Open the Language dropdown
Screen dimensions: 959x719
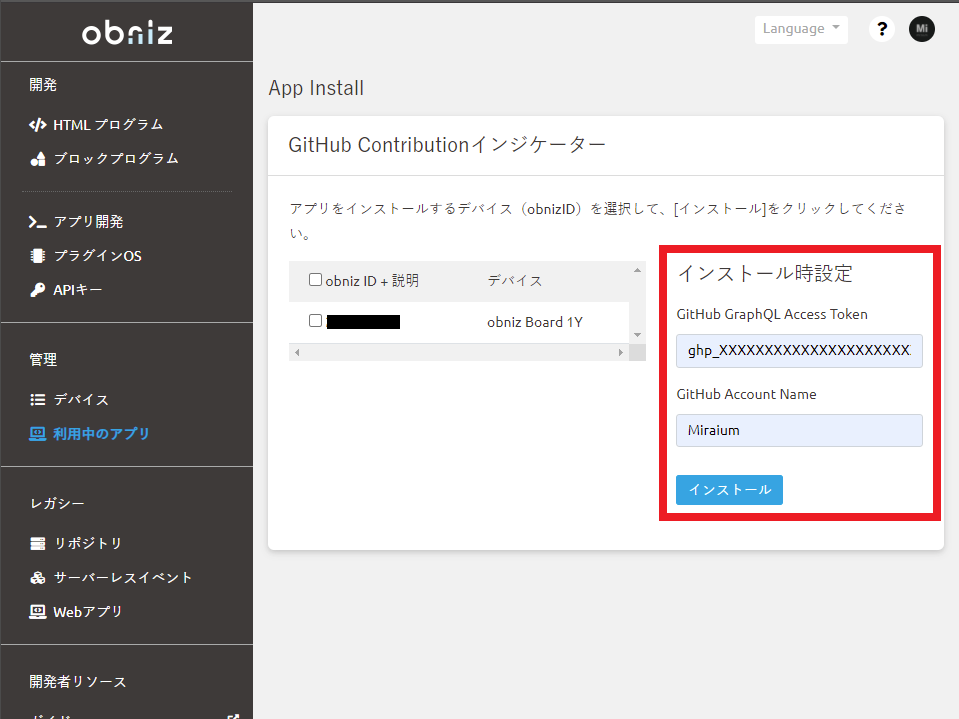[x=801, y=29]
